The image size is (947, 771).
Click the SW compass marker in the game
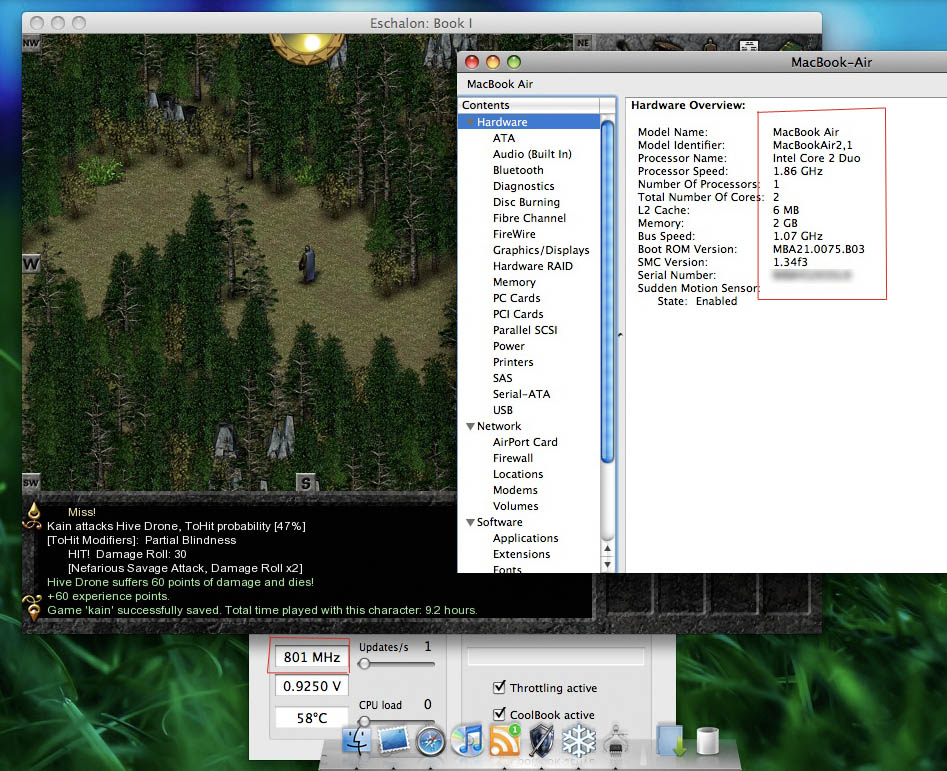point(31,482)
